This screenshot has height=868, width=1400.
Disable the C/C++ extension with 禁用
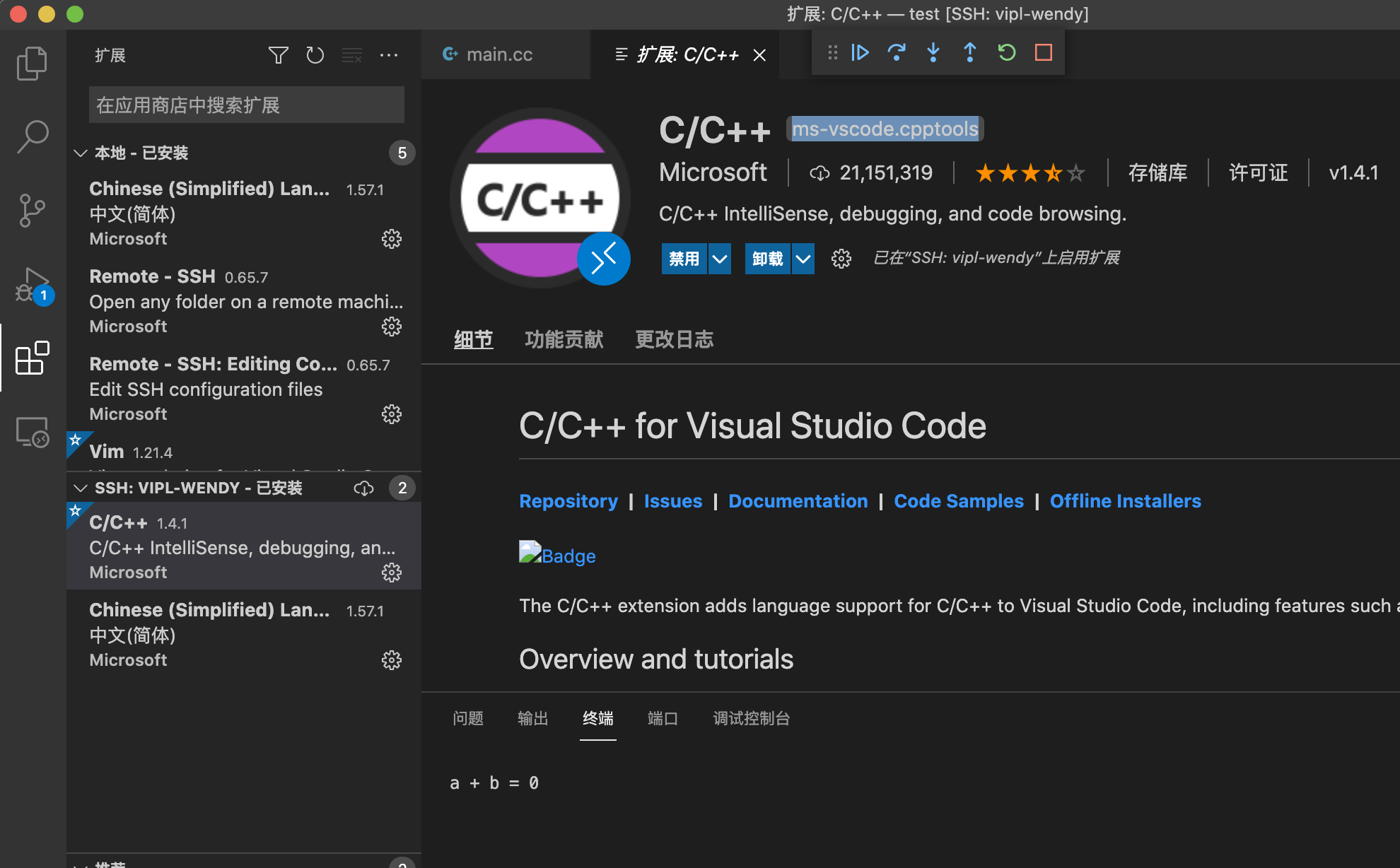pyautogui.click(x=684, y=259)
